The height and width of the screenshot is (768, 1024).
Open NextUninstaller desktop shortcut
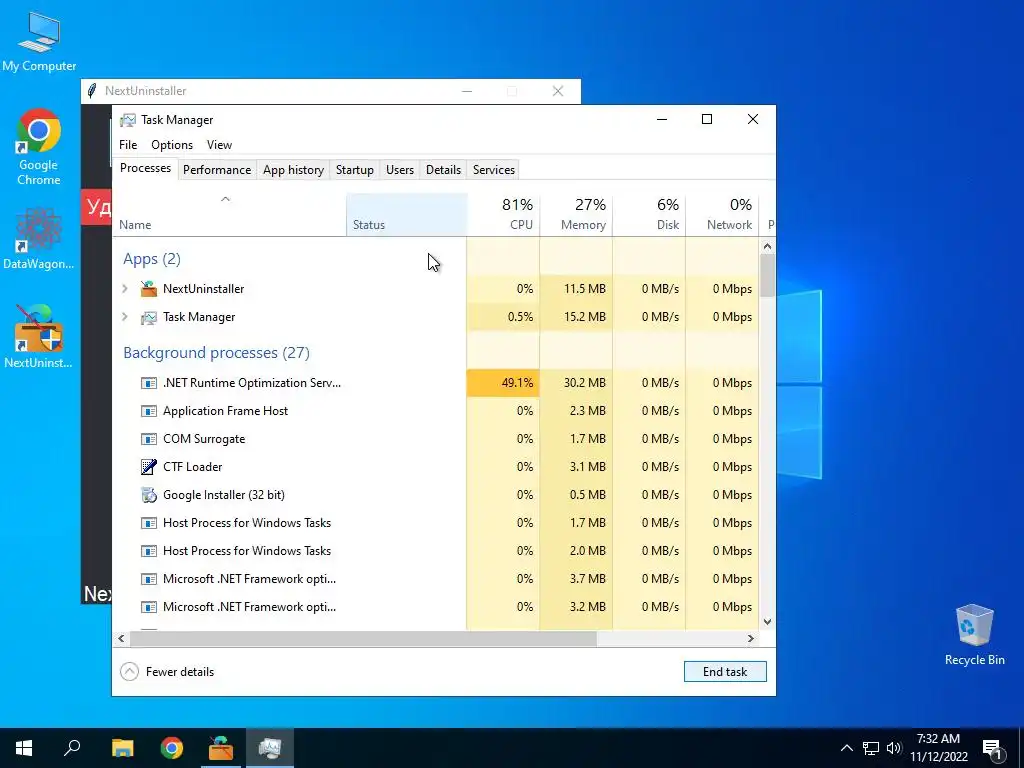point(39,337)
